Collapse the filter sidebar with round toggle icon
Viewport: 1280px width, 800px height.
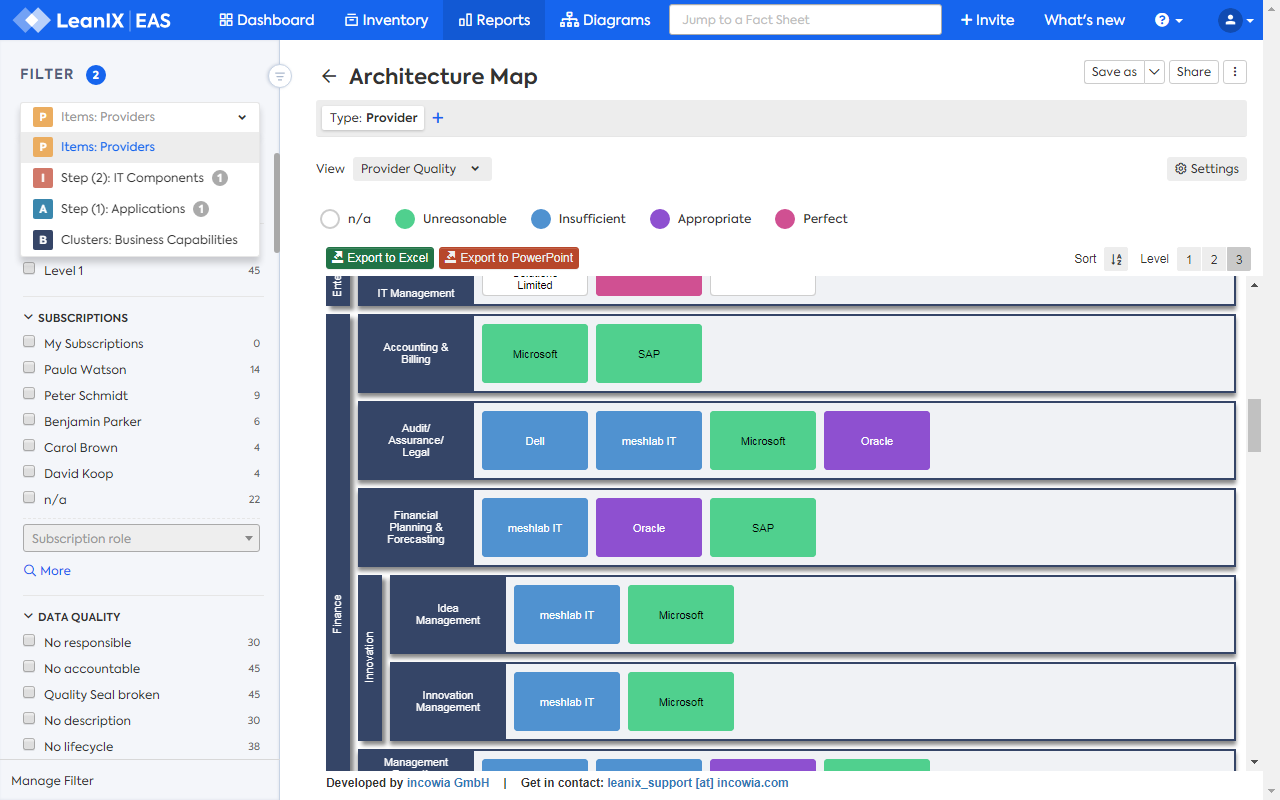click(280, 76)
